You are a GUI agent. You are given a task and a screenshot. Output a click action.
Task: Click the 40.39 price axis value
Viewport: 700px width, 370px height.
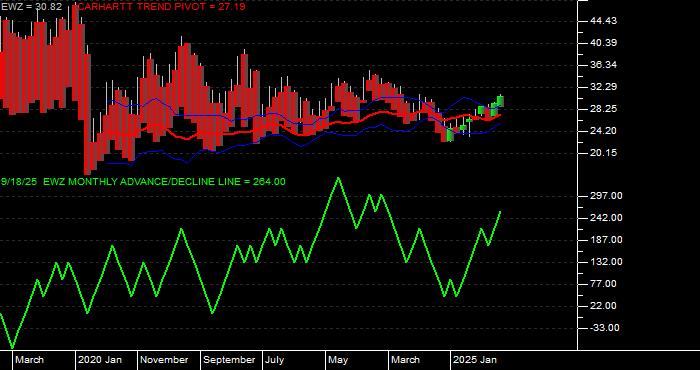click(603, 43)
